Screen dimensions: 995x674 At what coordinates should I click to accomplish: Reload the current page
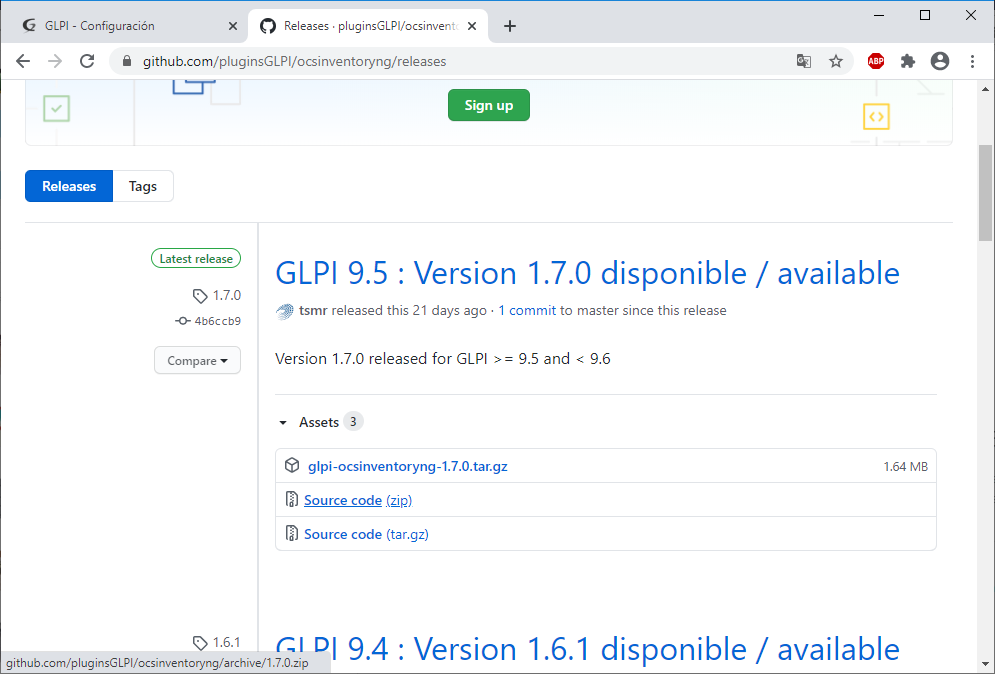click(87, 61)
